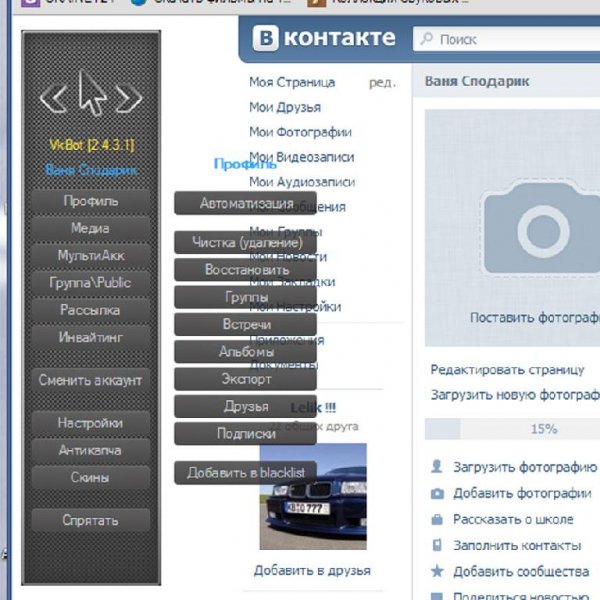Open Мои Аудиозаписи link
This screenshot has height=600, width=600.
[302, 182]
